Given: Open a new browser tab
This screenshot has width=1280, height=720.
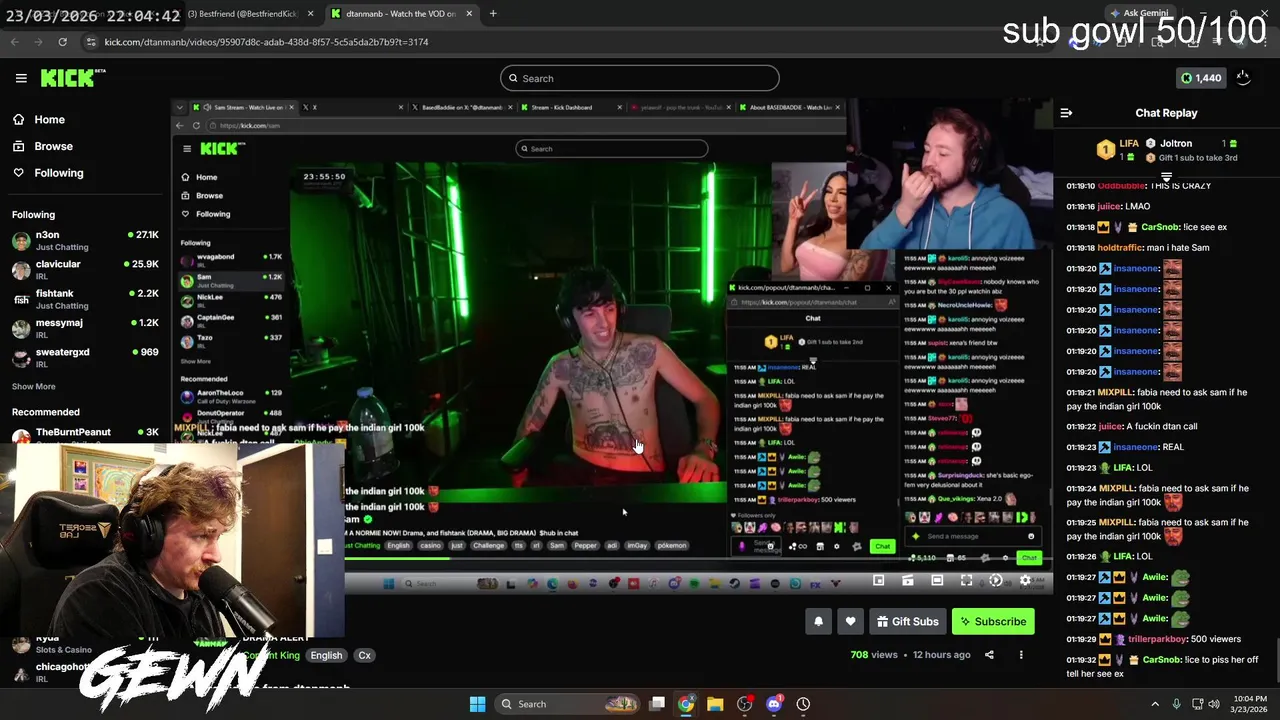Looking at the screenshot, I should tap(493, 13).
